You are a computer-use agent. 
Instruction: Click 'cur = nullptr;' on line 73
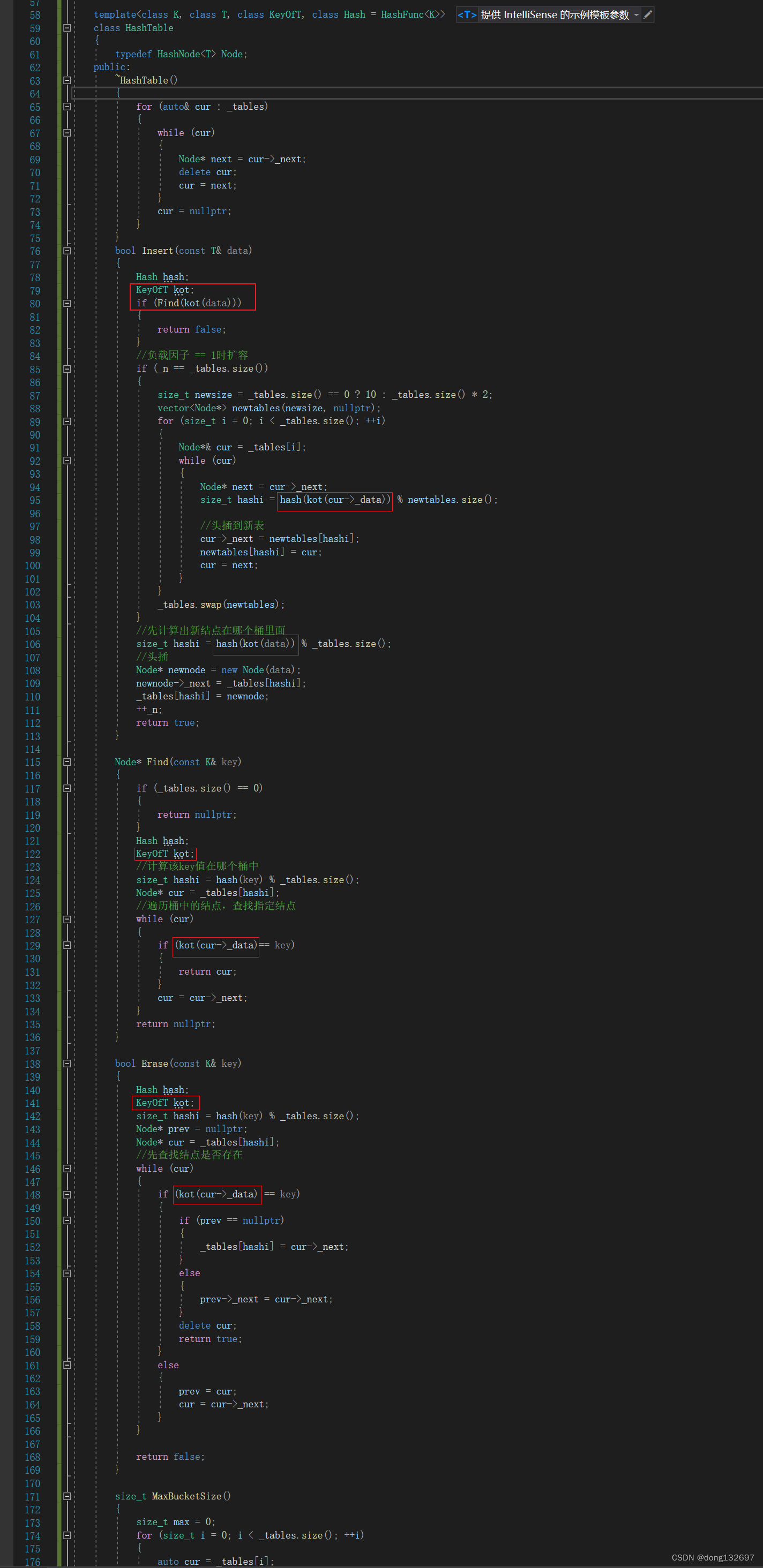tap(195, 211)
